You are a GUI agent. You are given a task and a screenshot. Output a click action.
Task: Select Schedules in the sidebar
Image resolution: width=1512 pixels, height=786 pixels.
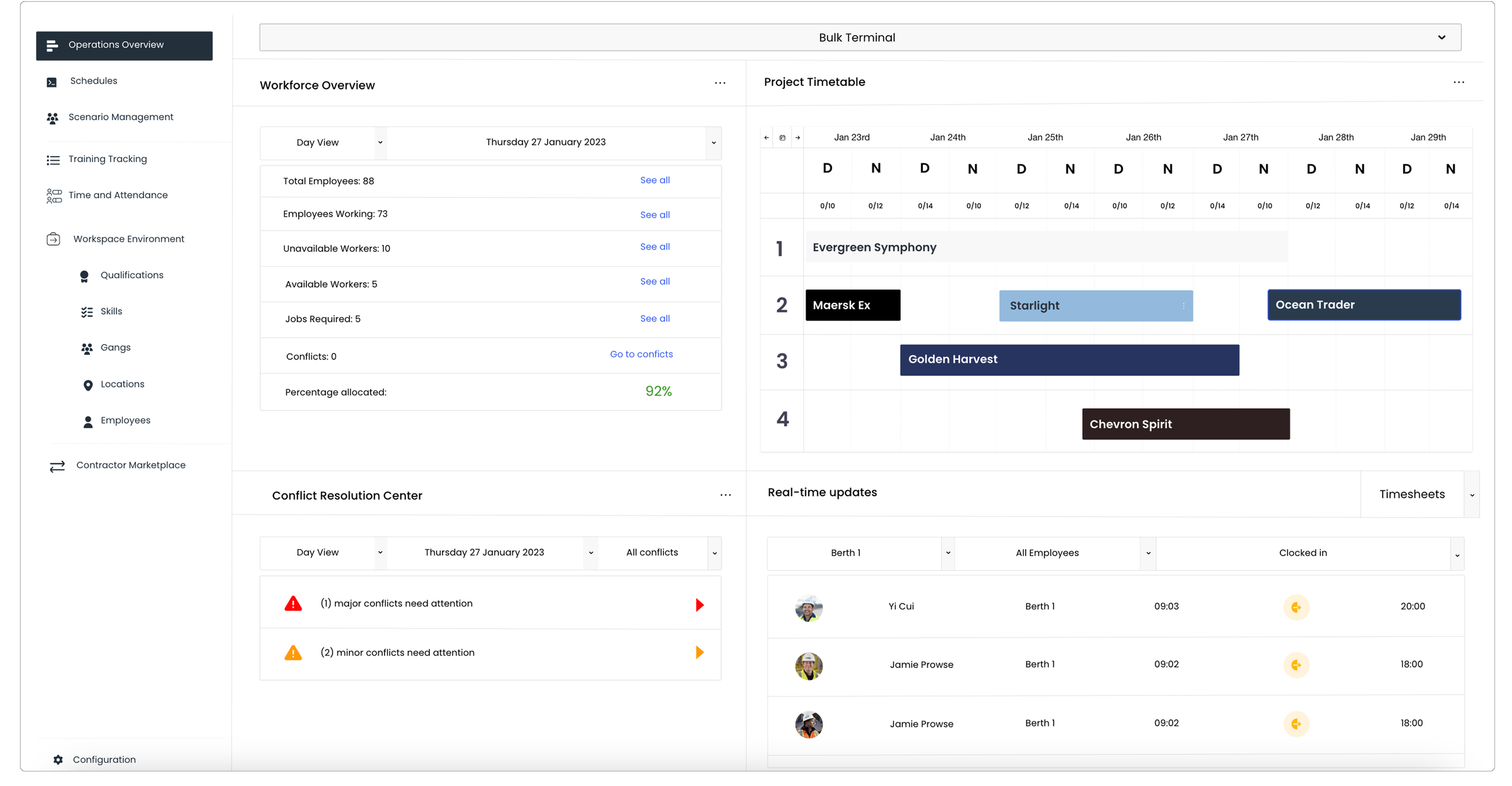coord(93,81)
